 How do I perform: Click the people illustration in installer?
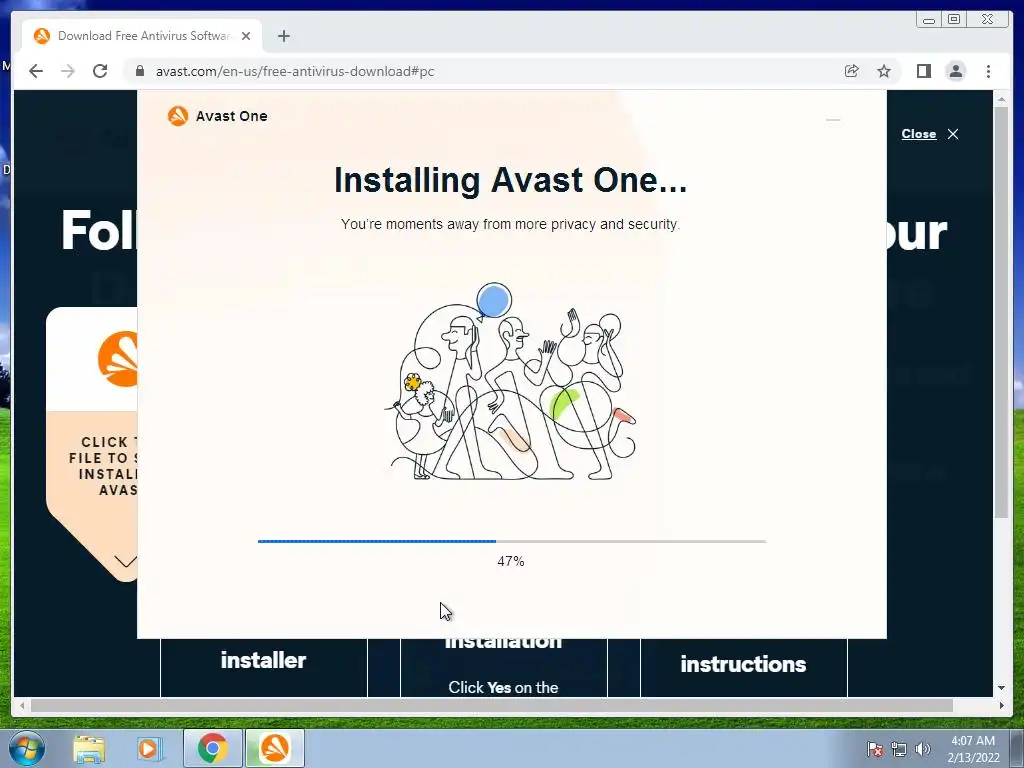point(510,382)
